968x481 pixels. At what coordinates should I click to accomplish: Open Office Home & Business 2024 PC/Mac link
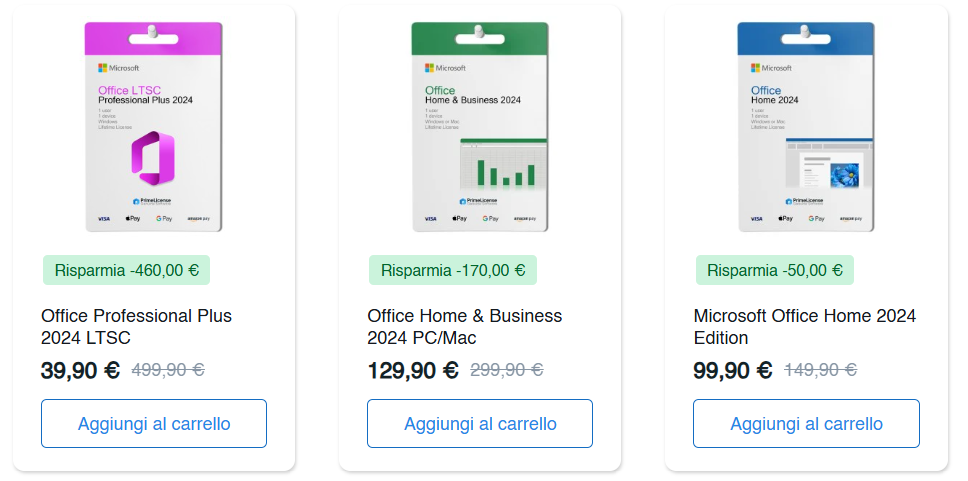pyautogui.click(x=464, y=326)
